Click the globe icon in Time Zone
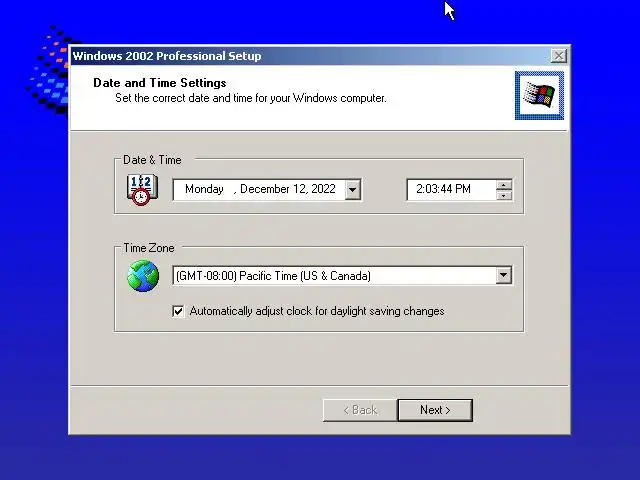The image size is (640, 480). click(x=143, y=276)
